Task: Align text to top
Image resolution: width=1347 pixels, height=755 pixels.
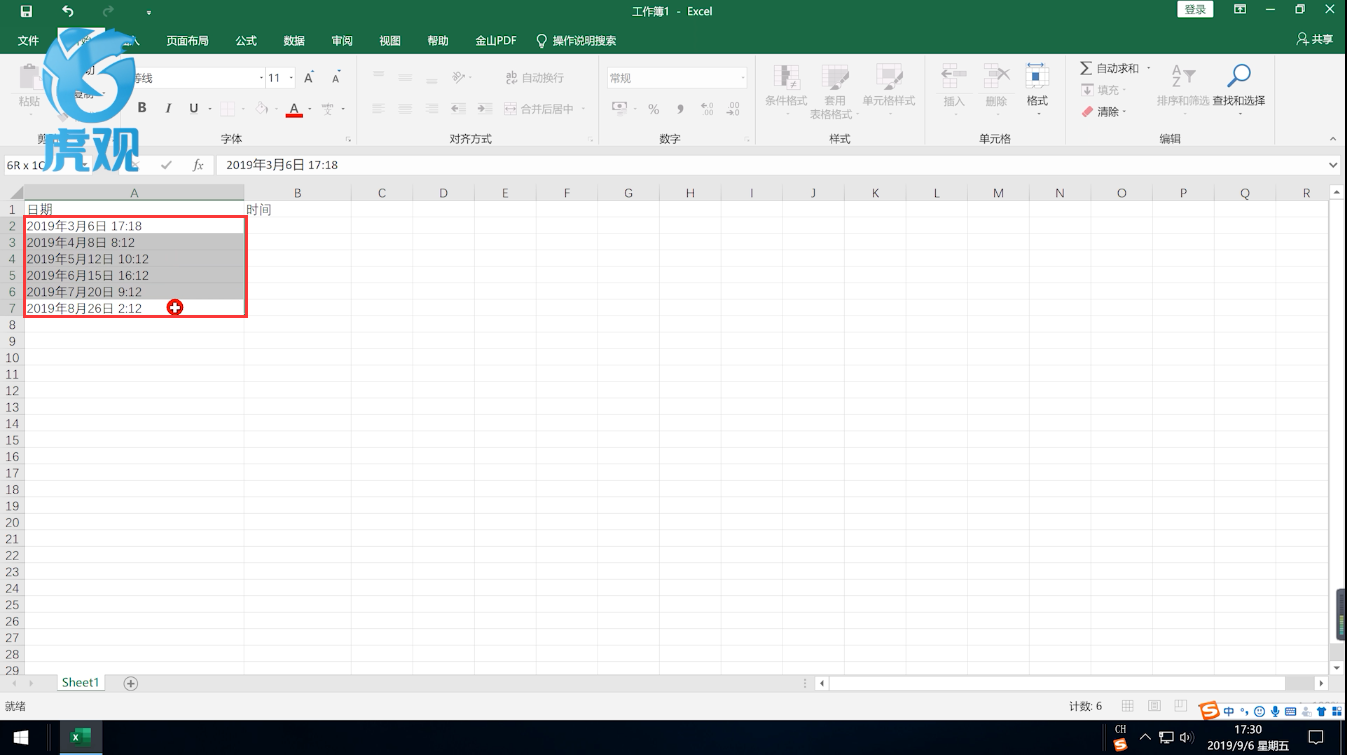Action: [x=378, y=77]
